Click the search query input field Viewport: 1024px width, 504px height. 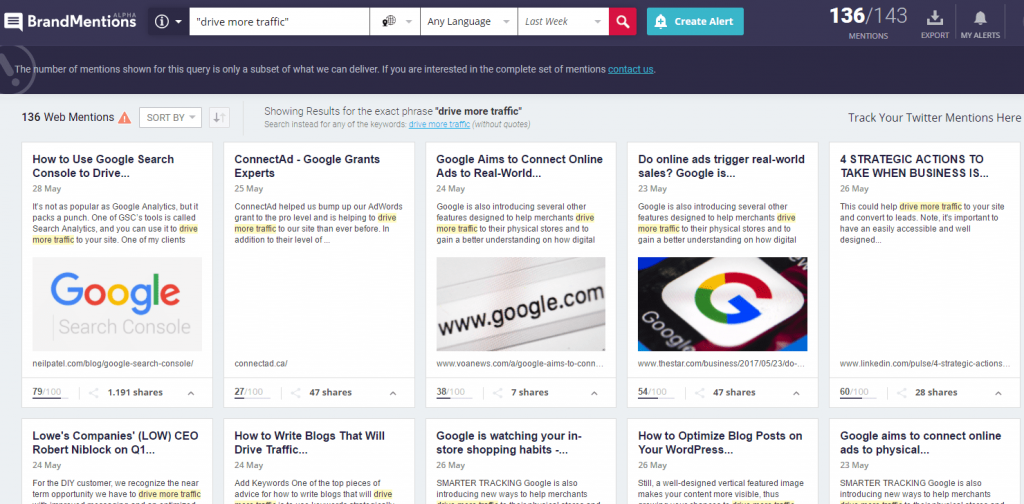(279, 21)
